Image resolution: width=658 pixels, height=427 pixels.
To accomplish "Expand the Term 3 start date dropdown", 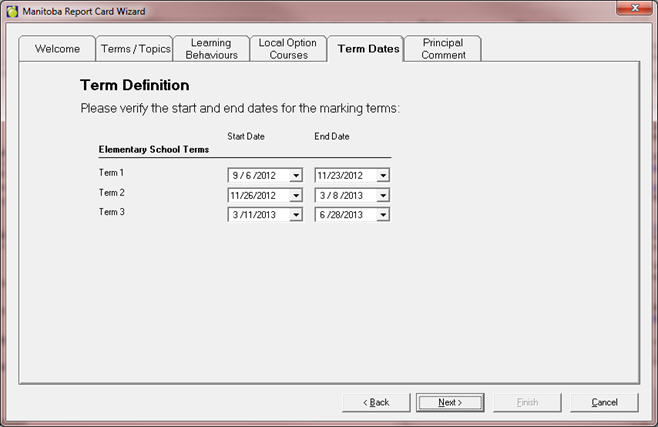I will [x=295, y=214].
